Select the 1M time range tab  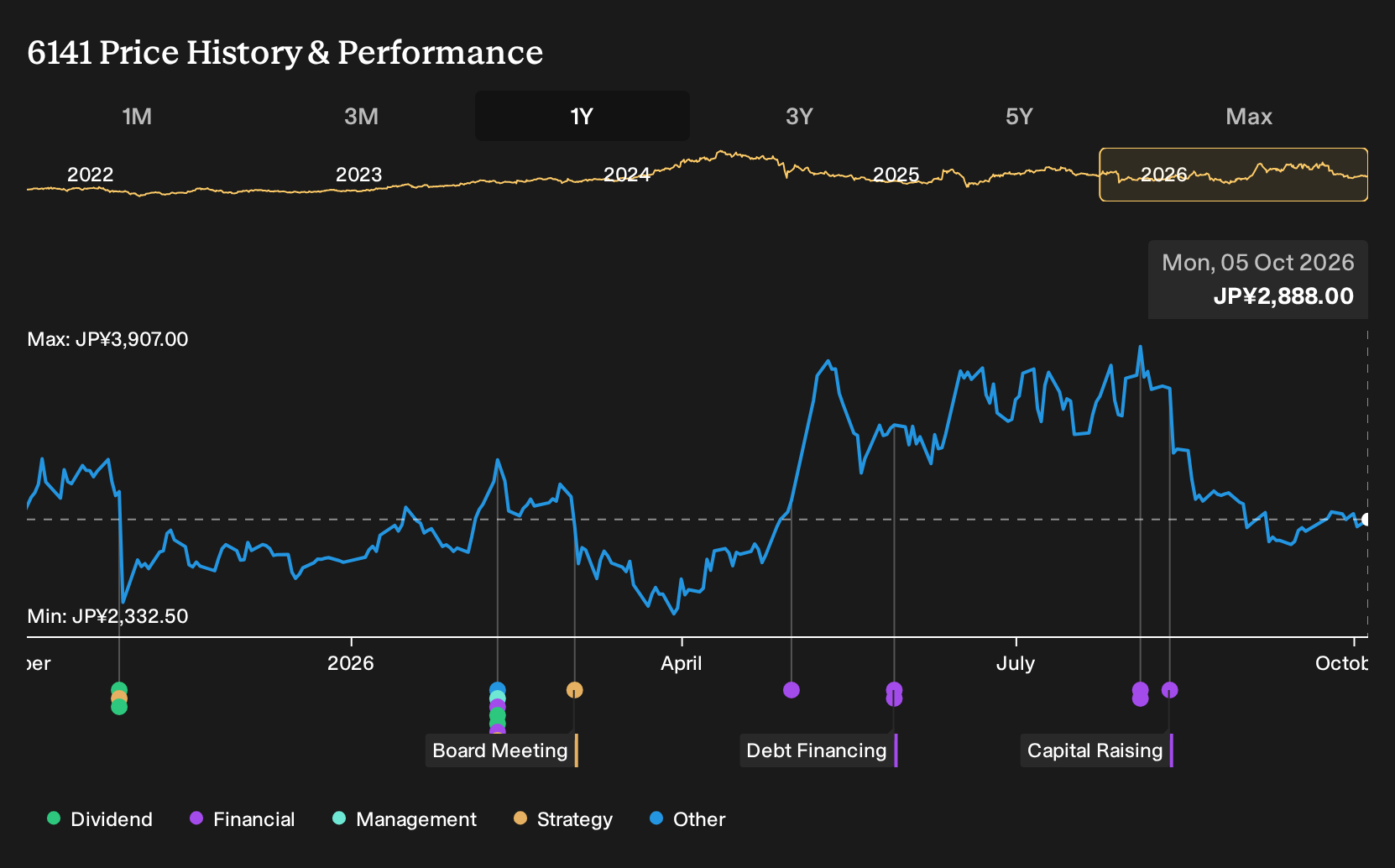(x=137, y=116)
